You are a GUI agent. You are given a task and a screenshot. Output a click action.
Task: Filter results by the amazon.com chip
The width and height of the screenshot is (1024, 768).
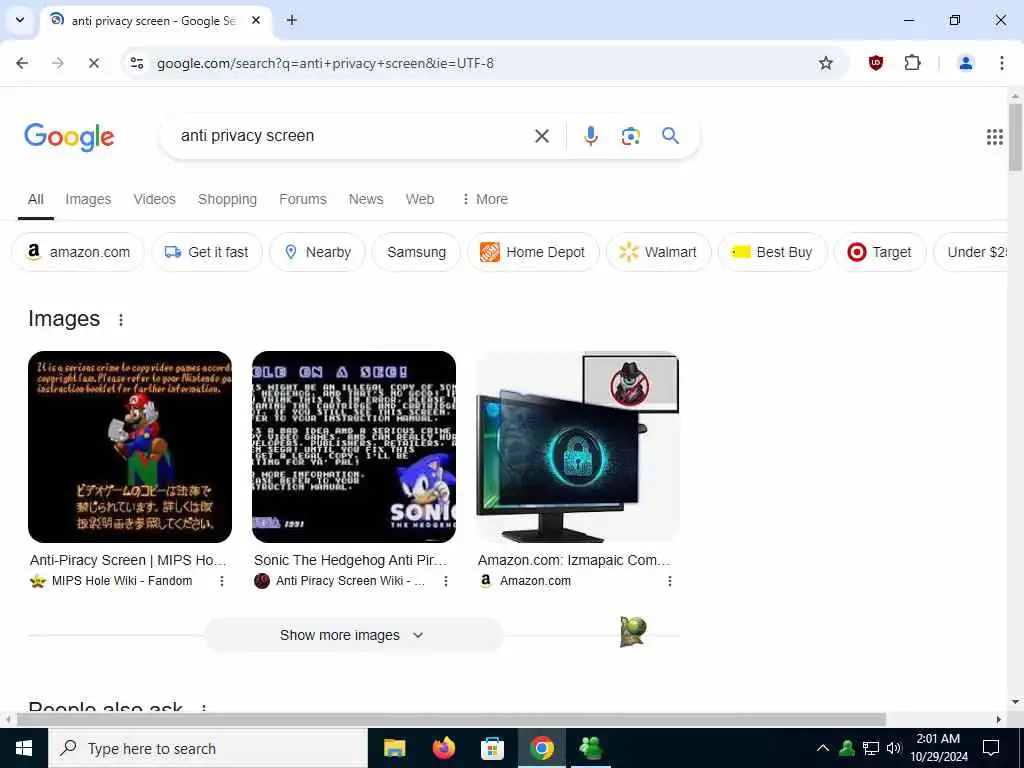[78, 252]
